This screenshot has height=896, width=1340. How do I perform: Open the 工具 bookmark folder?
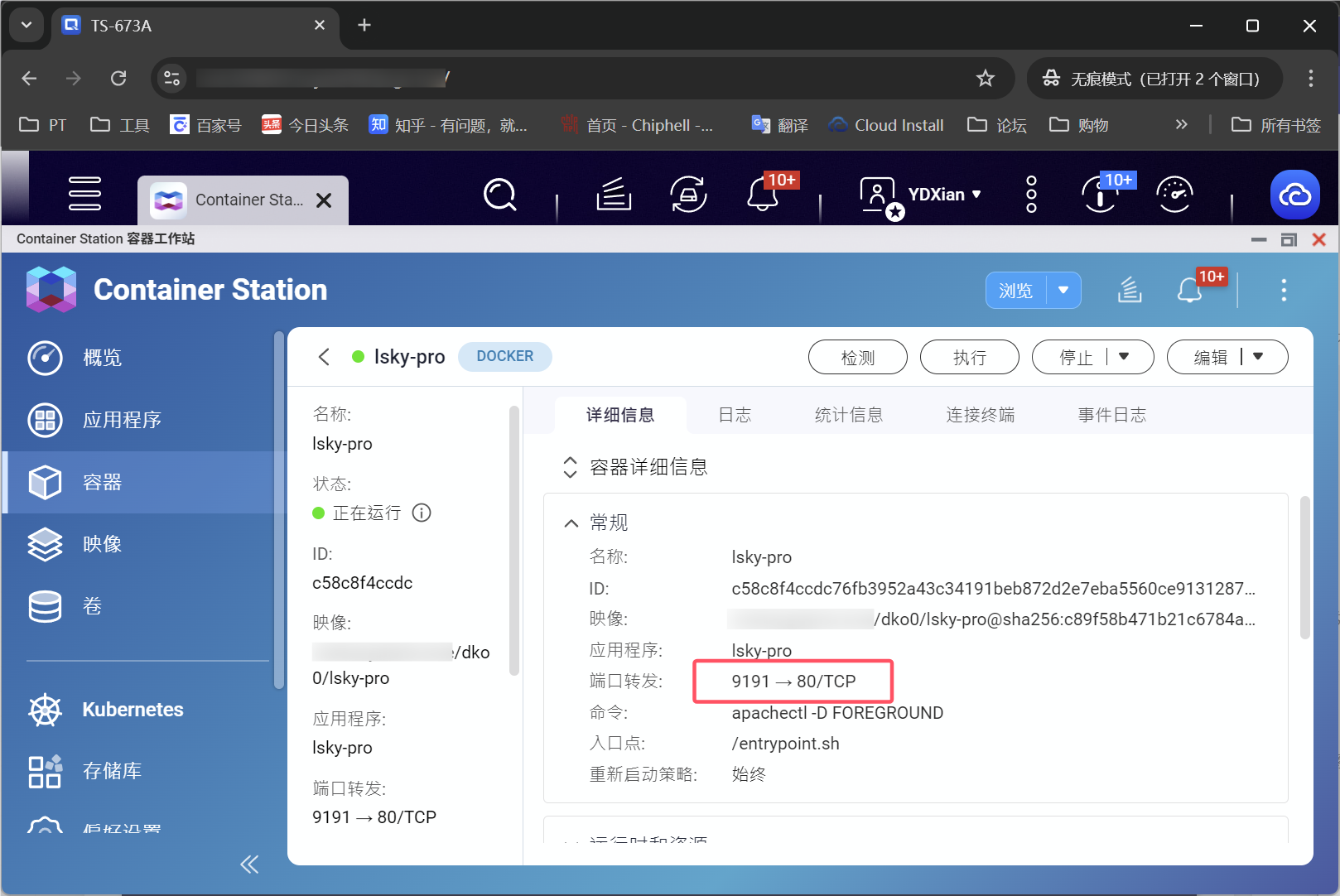[120, 124]
